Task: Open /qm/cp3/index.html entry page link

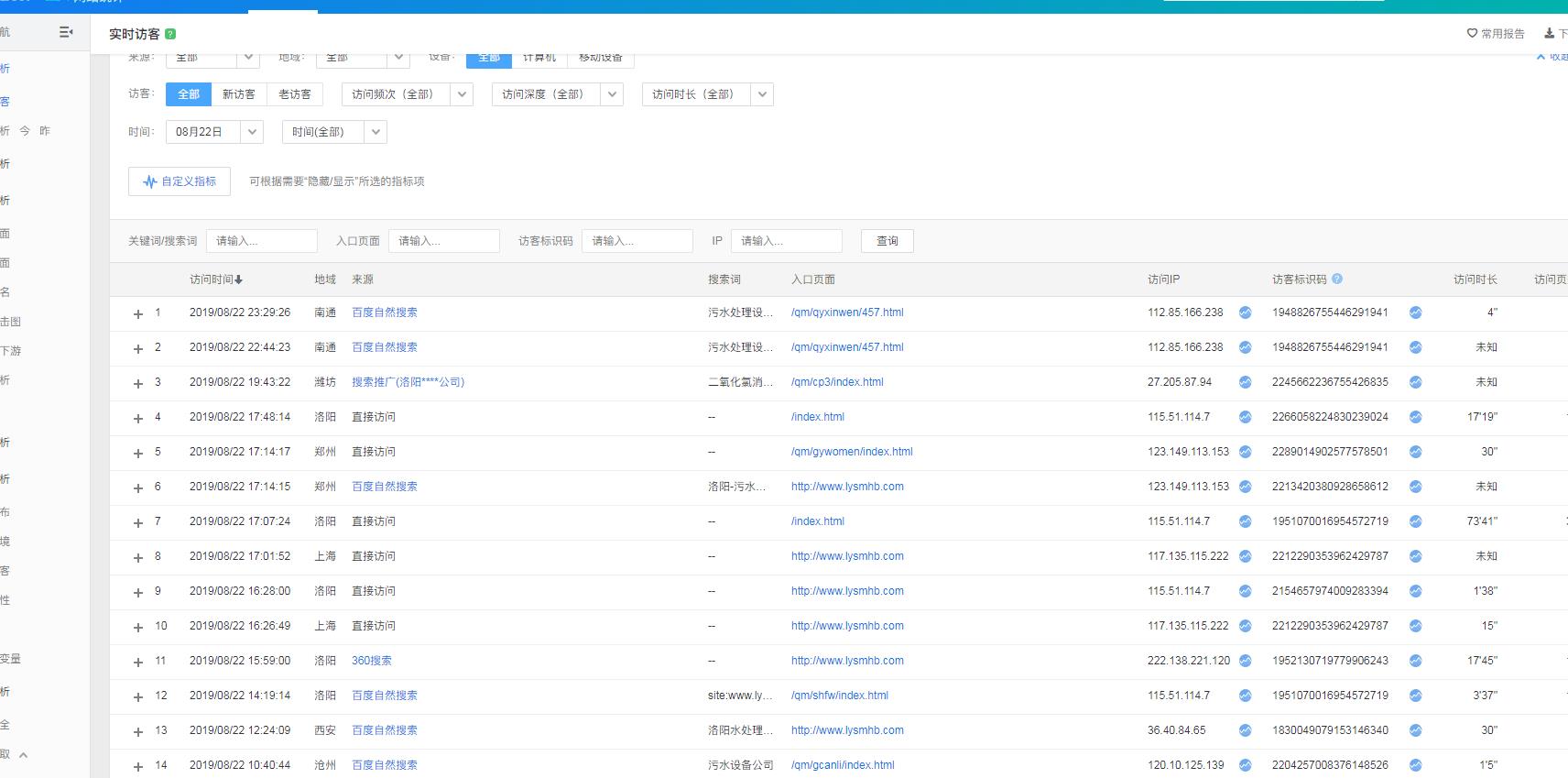Action: click(837, 382)
